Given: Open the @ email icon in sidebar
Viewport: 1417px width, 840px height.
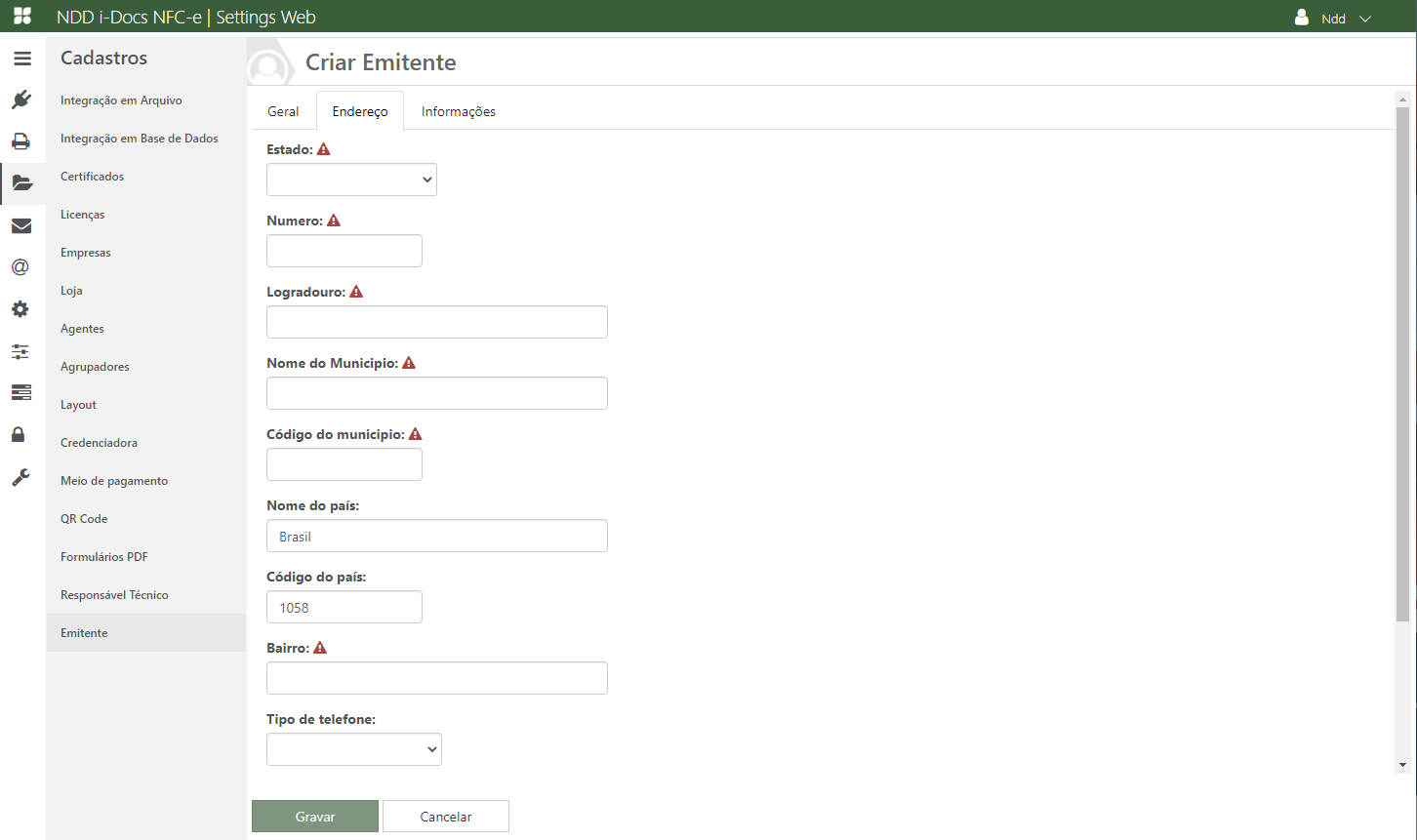Looking at the screenshot, I should (20, 267).
